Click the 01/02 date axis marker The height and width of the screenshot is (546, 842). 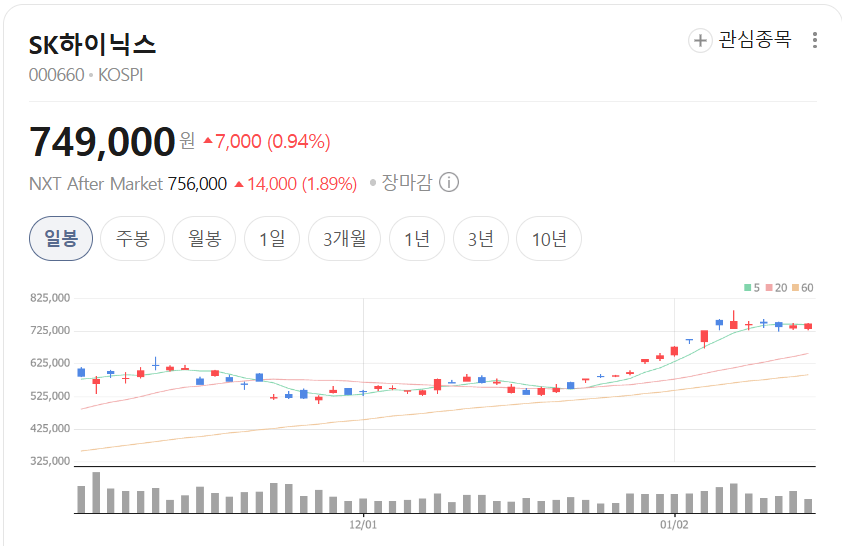click(674, 525)
